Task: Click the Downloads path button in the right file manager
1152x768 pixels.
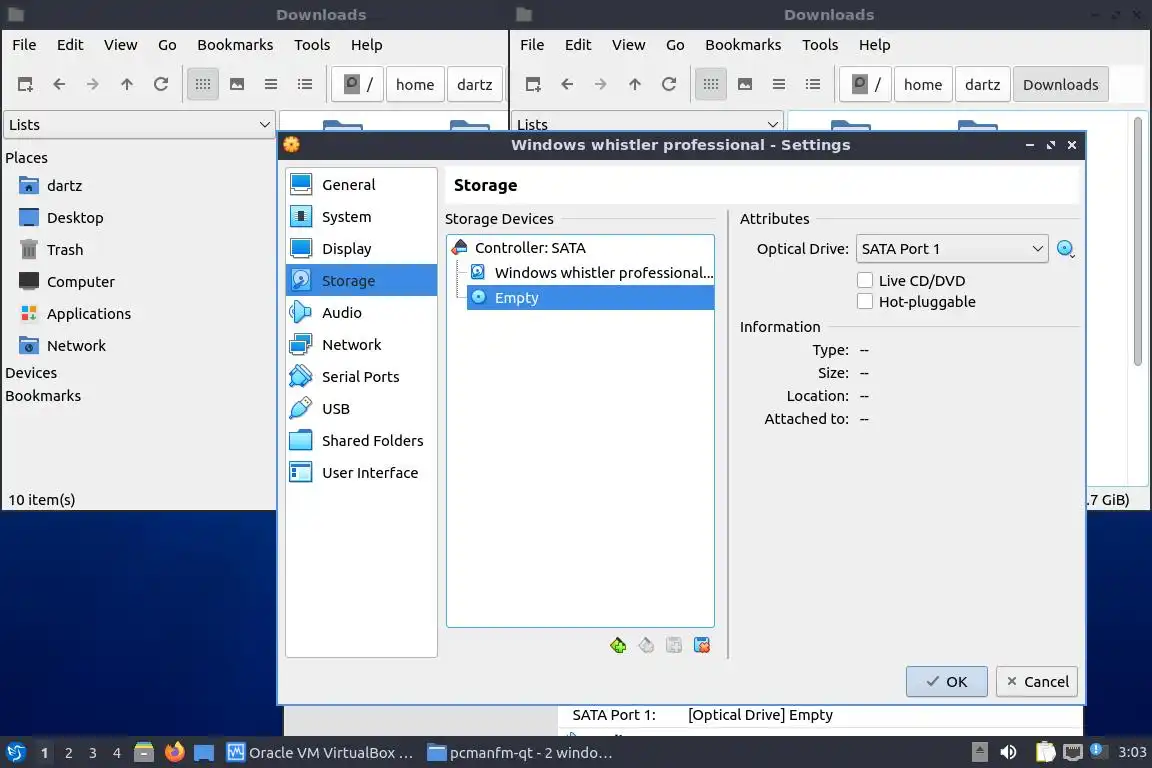Action: (x=1060, y=85)
